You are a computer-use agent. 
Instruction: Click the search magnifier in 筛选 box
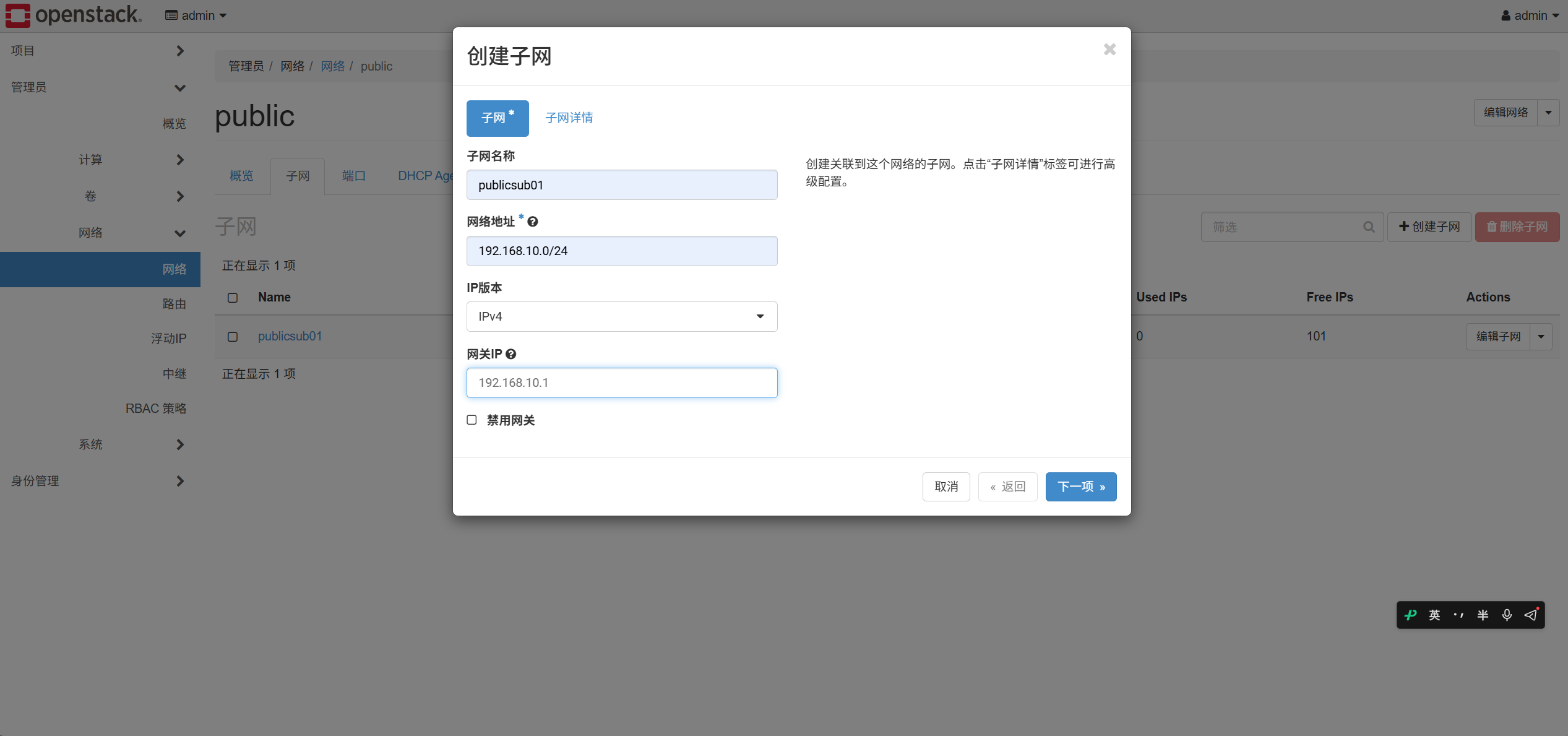point(1369,227)
